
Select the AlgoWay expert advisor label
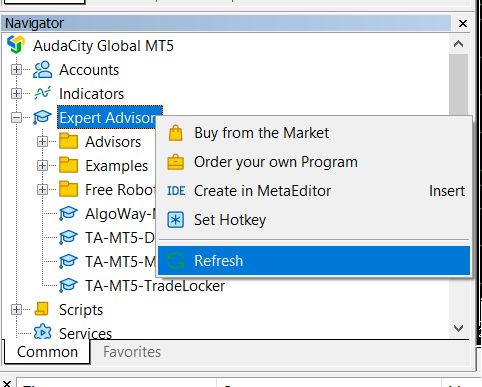tap(120, 214)
